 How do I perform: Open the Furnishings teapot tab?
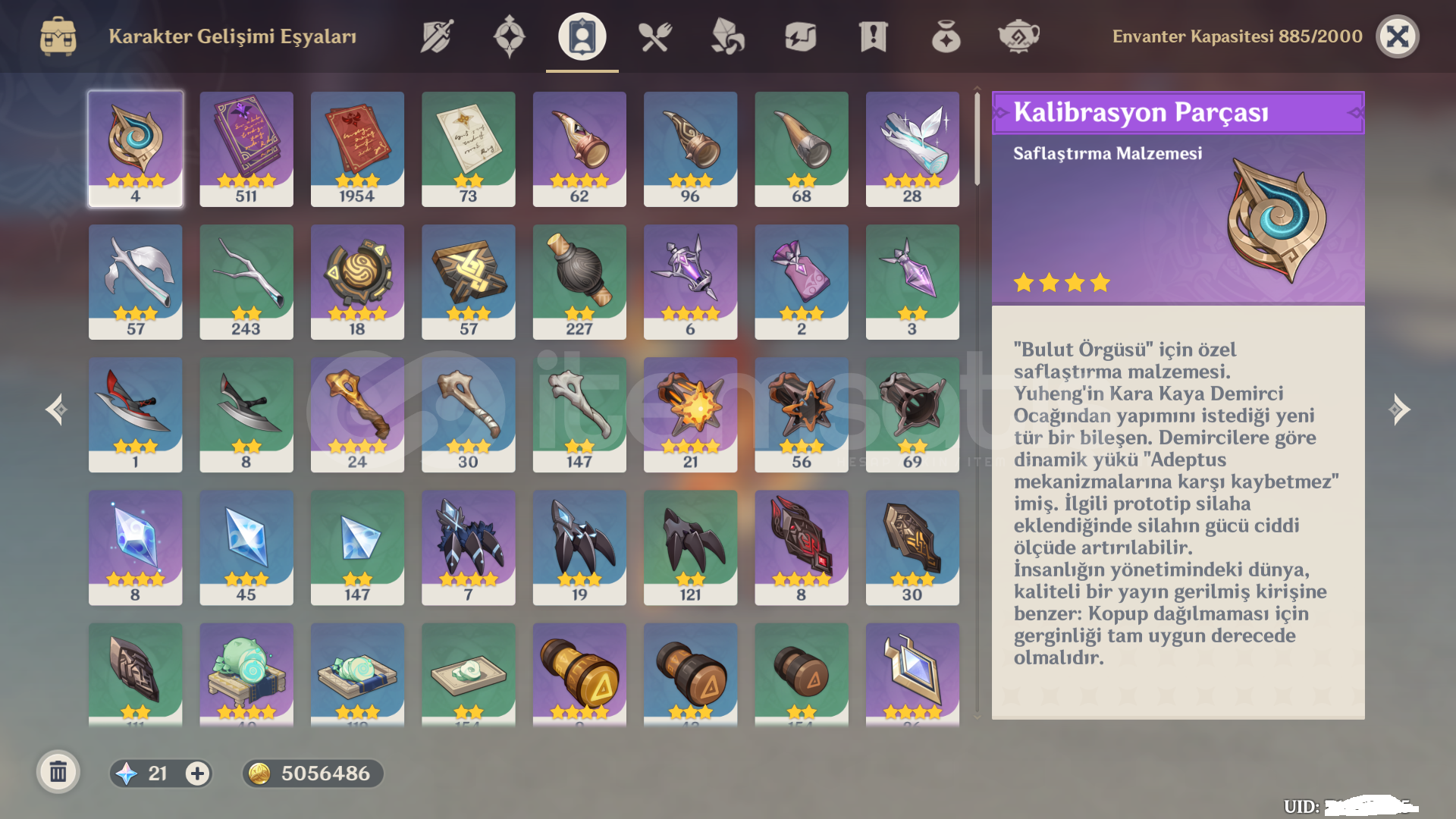[x=1018, y=36]
